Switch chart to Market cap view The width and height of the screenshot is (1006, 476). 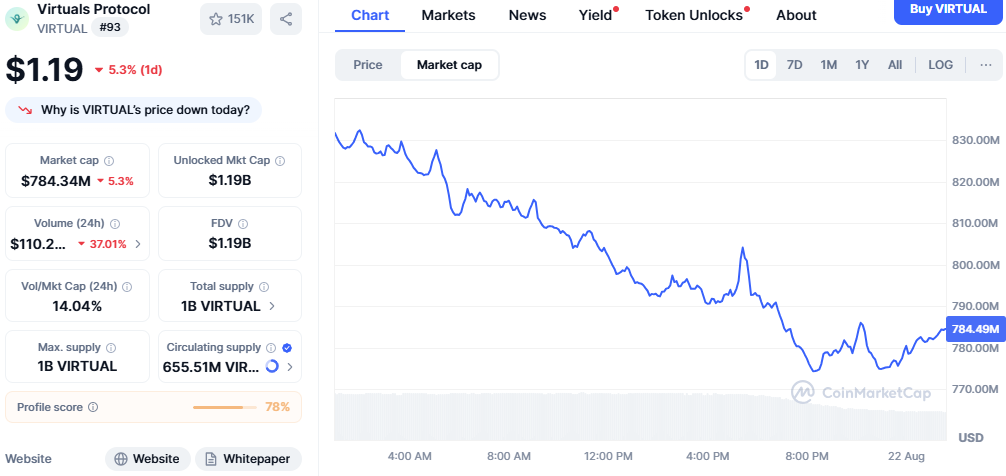(449, 65)
